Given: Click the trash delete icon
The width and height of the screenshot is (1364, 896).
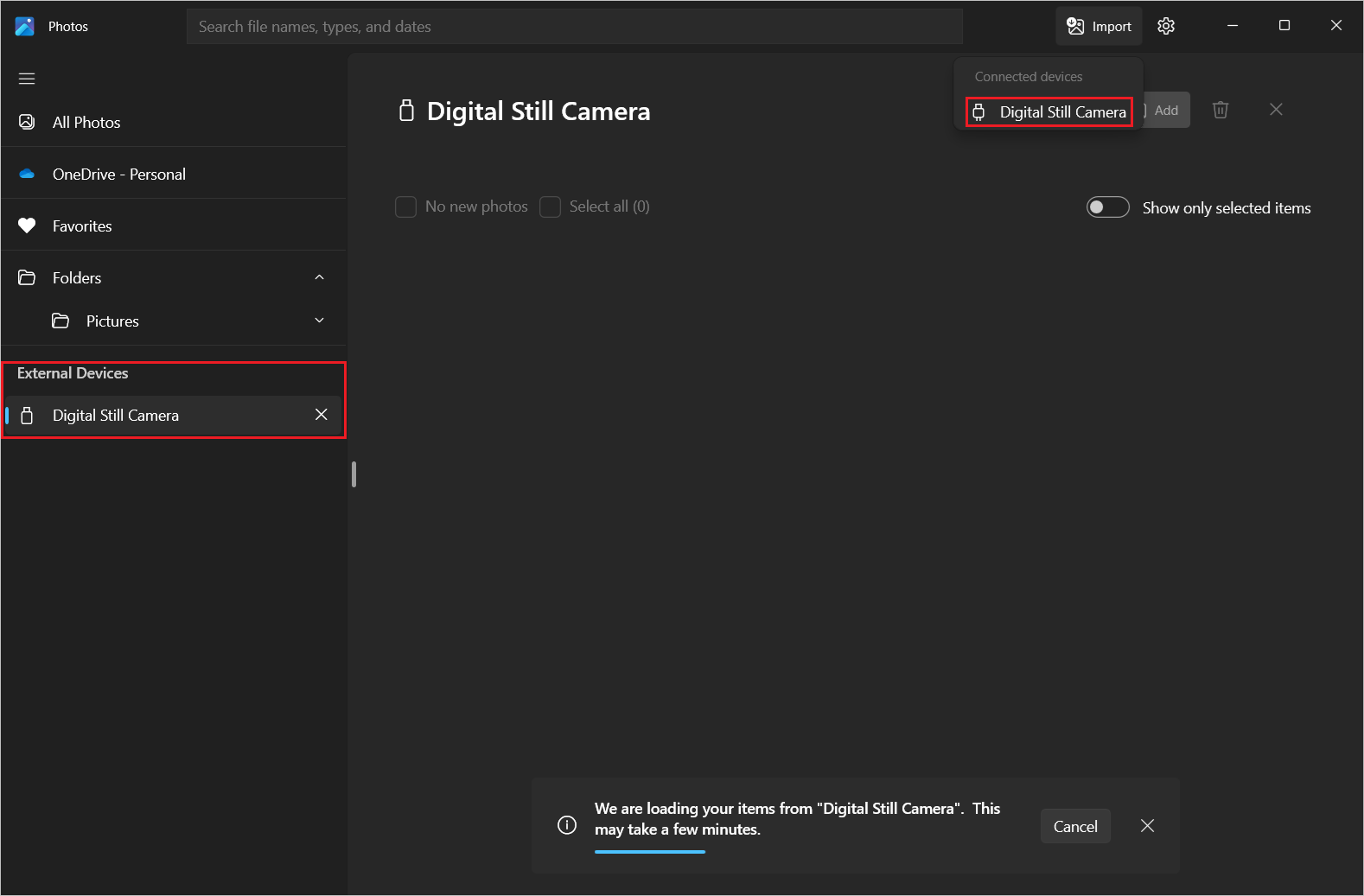Looking at the screenshot, I should tap(1220, 110).
